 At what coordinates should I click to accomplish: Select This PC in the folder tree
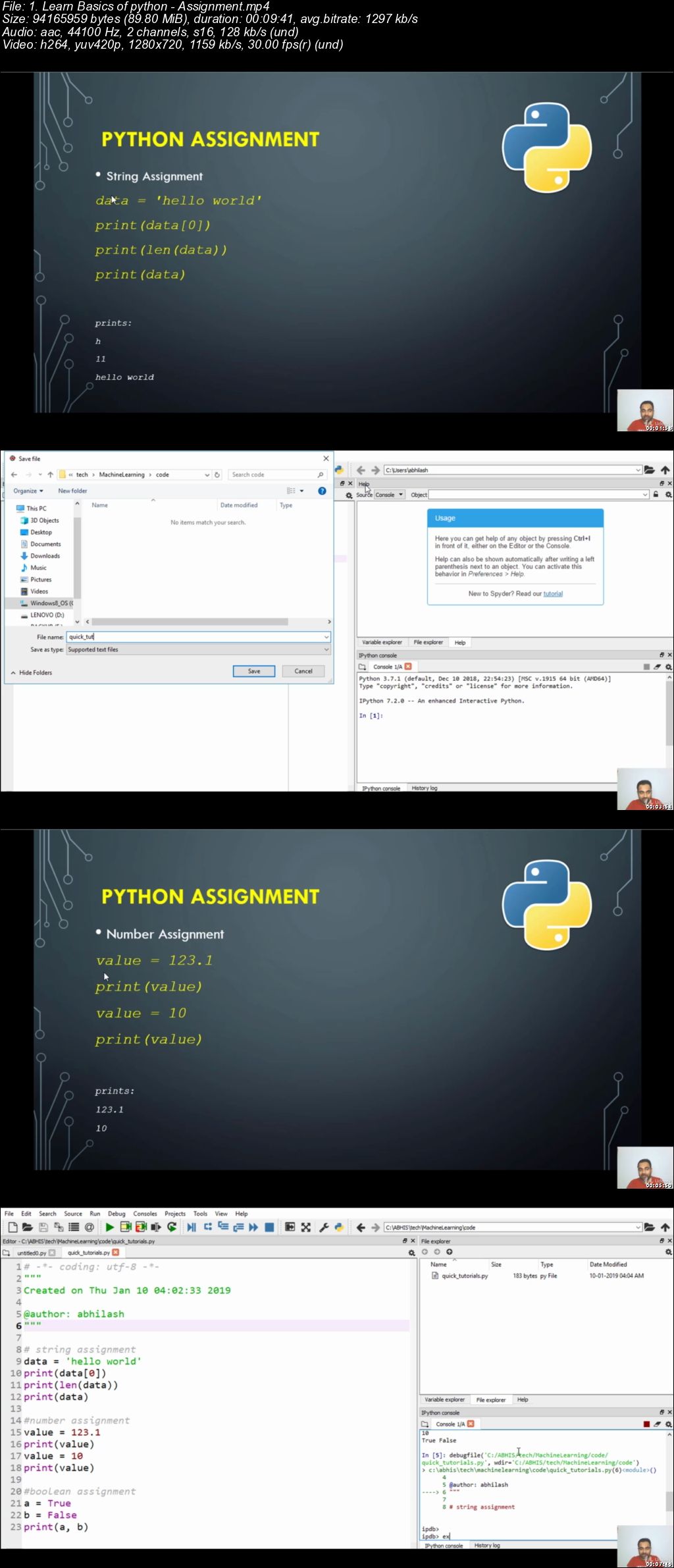(x=36, y=508)
